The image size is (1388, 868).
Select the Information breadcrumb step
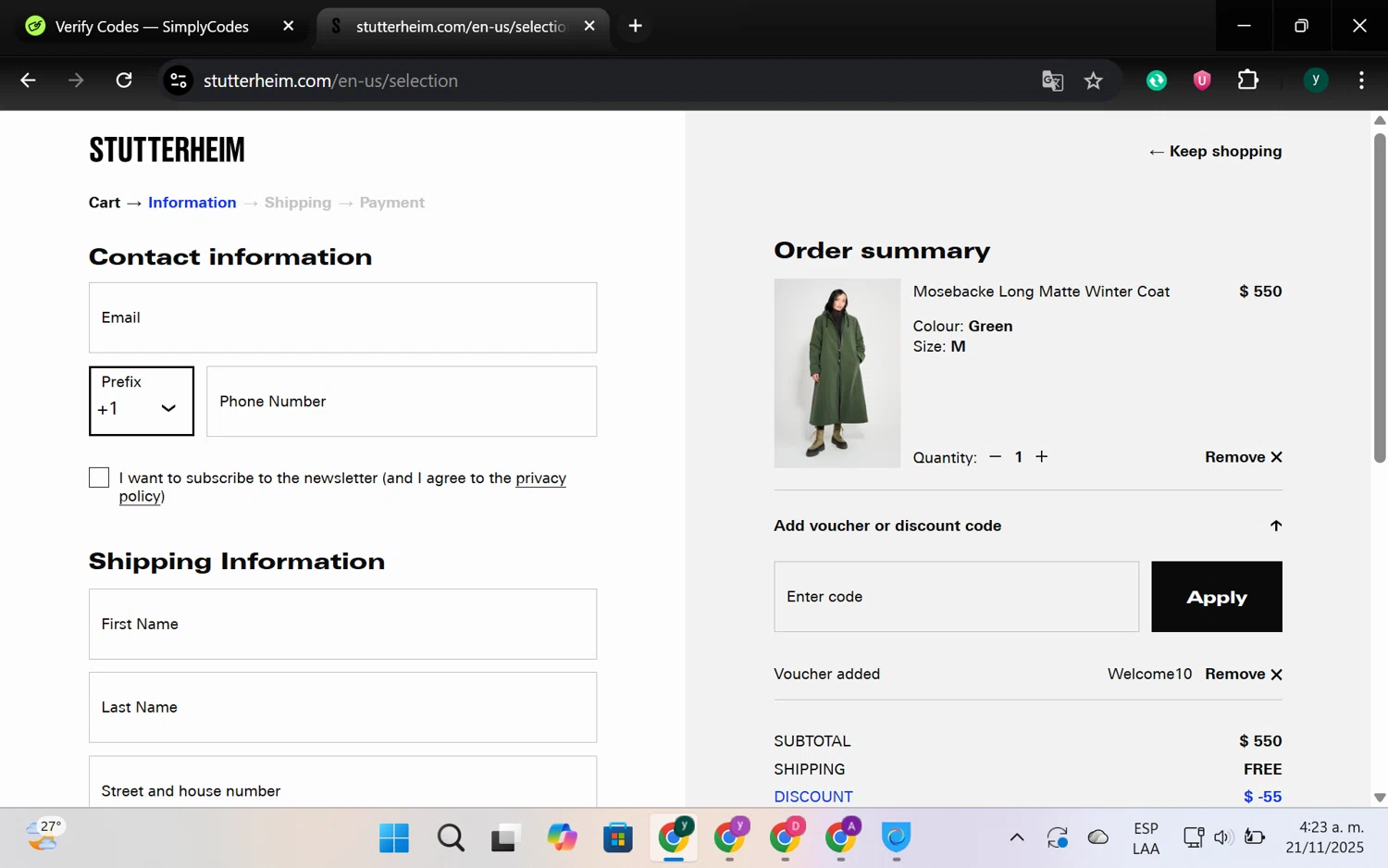(192, 203)
